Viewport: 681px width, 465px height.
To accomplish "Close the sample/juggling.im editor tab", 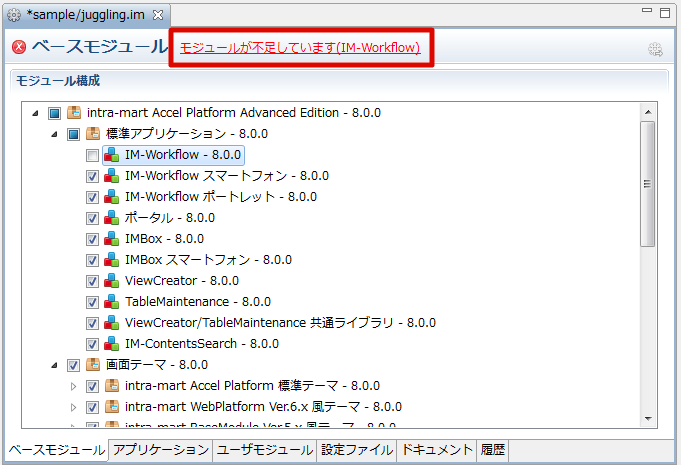I will 158,15.
